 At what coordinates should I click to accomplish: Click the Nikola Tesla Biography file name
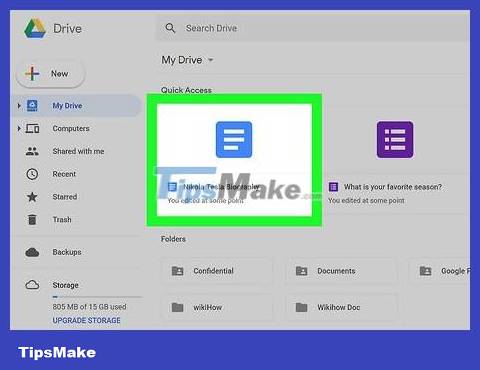221,187
